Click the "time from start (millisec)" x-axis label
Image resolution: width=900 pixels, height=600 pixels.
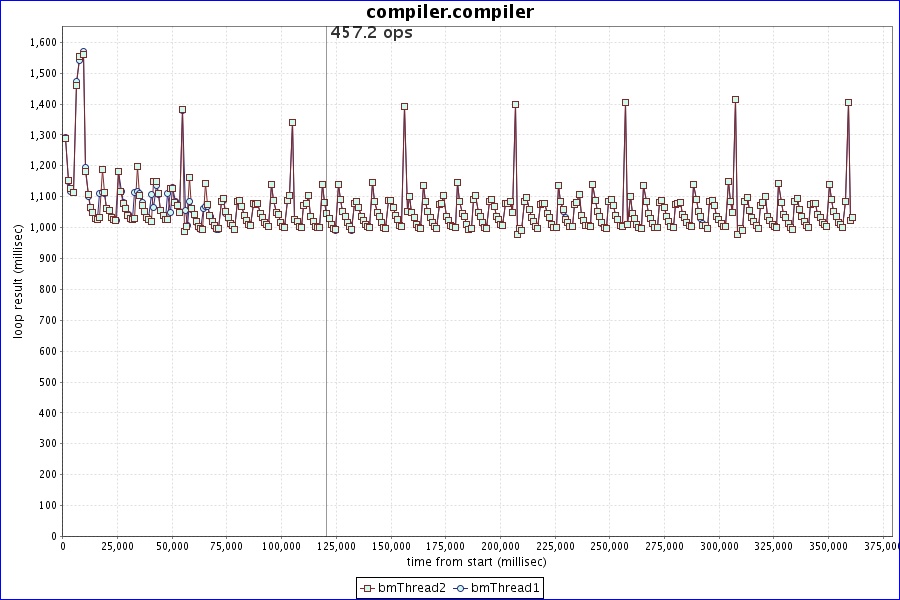[x=477, y=564]
